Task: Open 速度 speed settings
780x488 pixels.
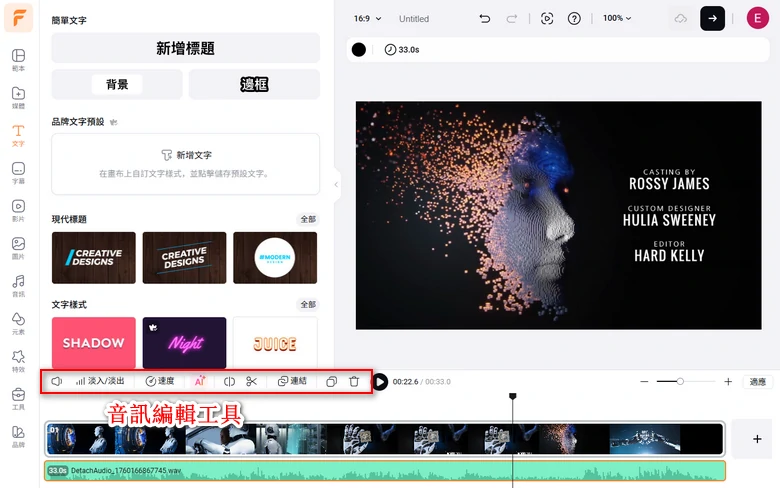Action: coord(160,381)
